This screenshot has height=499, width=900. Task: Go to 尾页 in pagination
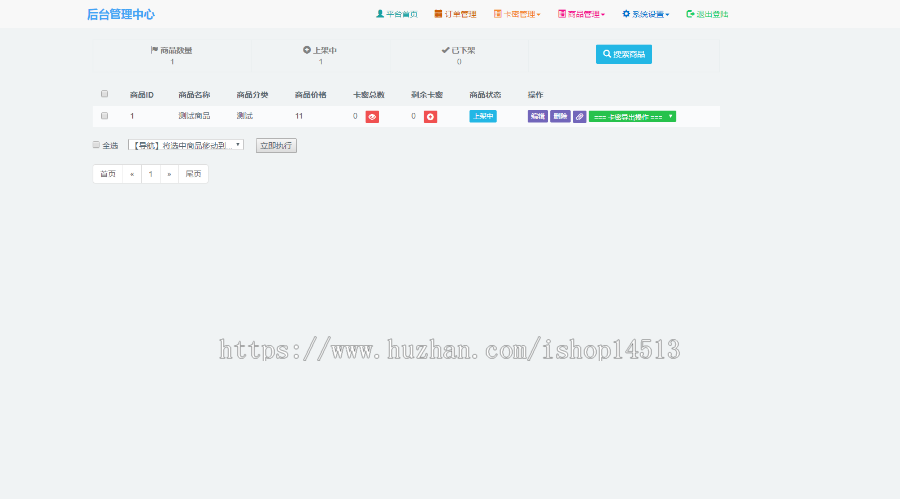[193, 174]
